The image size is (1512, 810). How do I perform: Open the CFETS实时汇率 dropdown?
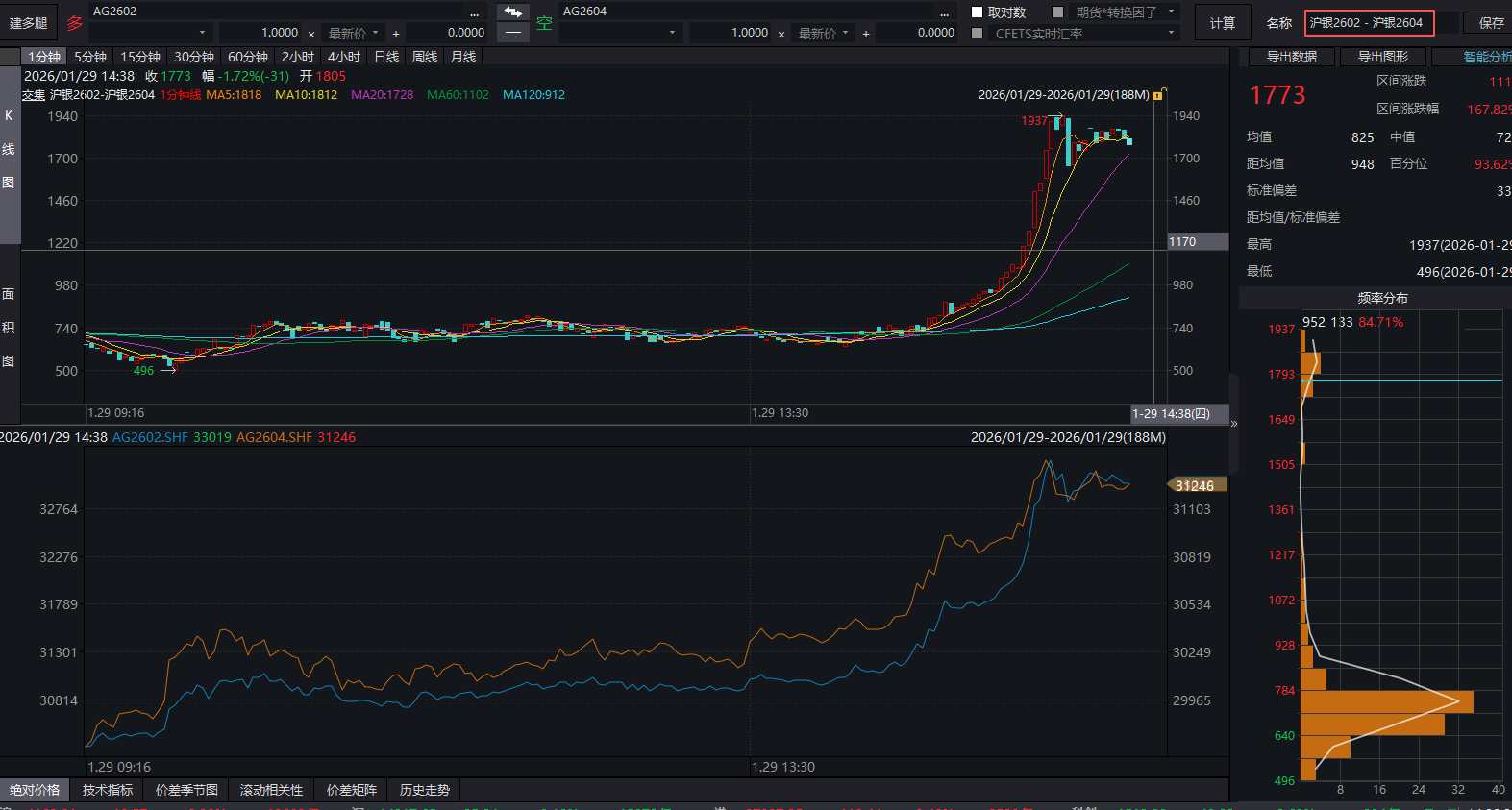(1171, 34)
